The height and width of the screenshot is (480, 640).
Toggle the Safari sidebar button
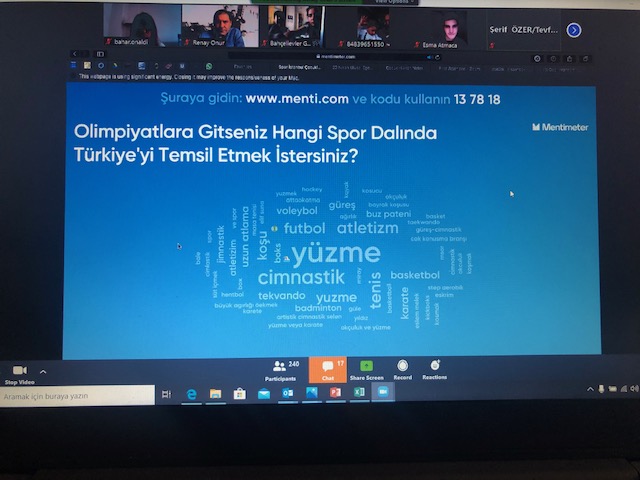100,53
